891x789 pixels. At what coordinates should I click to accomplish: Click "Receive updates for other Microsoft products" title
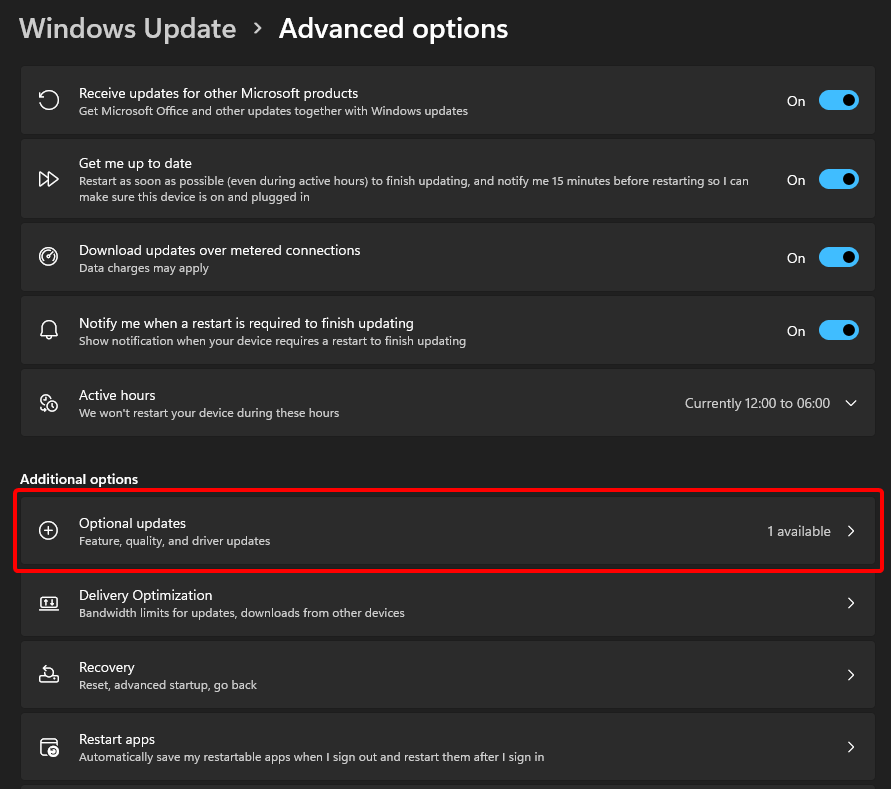point(218,93)
